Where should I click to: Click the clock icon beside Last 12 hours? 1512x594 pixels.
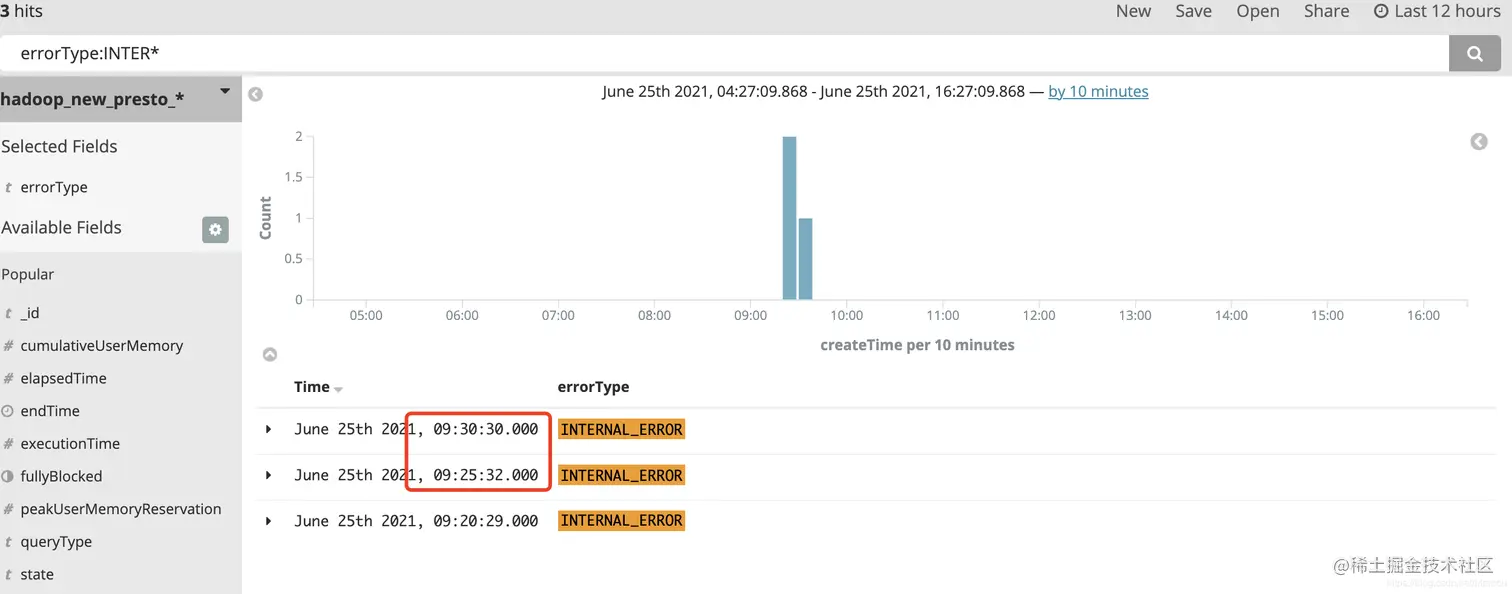tap(1381, 11)
